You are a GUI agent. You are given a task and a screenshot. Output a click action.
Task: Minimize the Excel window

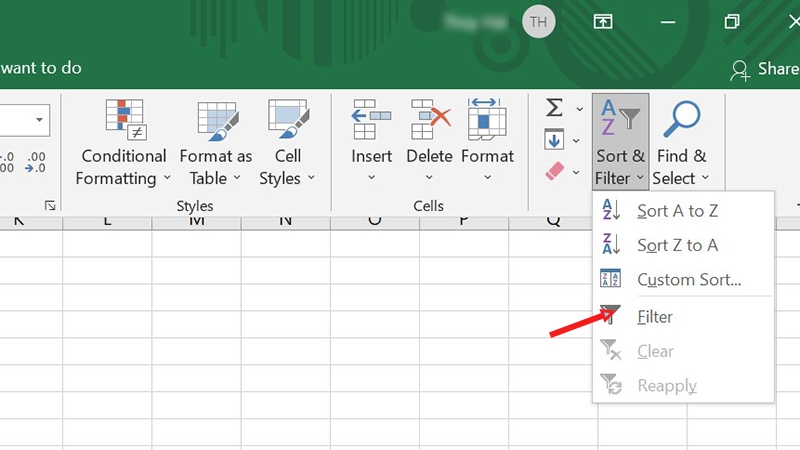tap(667, 22)
